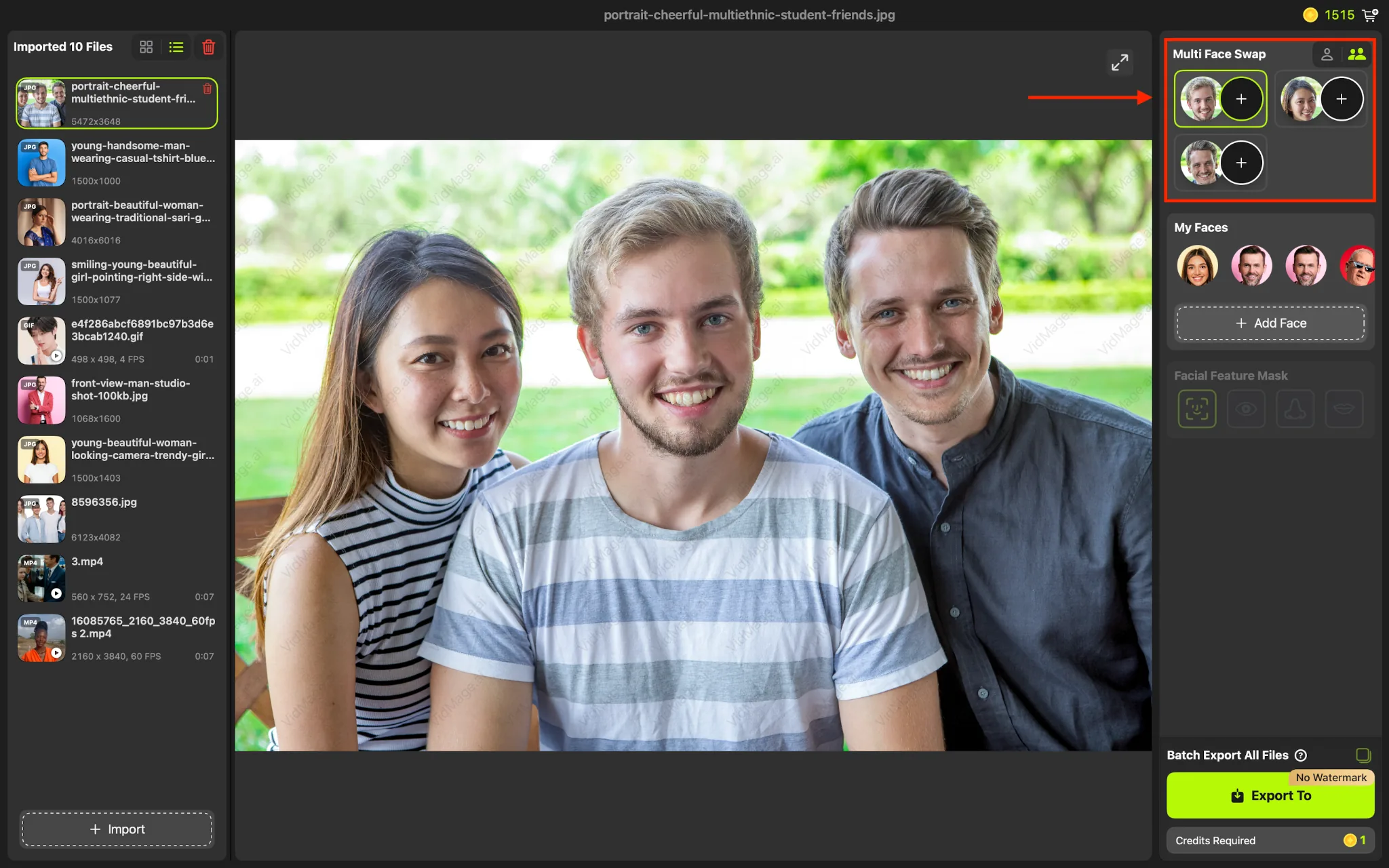Choose the third My Faces bearded man

click(x=1306, y=265)
